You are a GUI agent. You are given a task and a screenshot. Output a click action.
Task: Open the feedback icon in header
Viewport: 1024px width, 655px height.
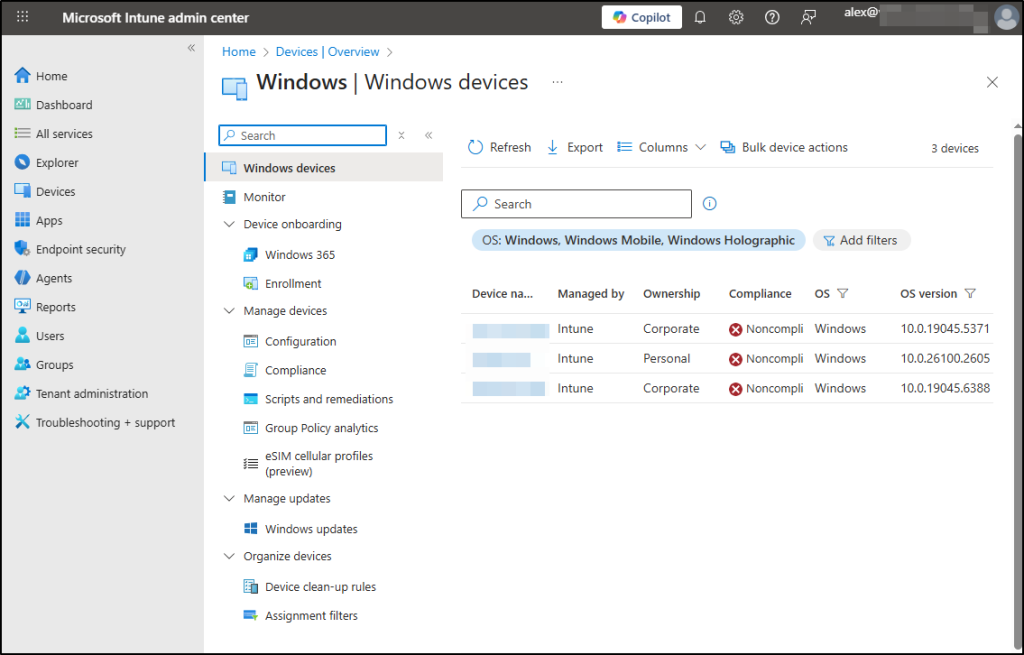point(808,17)
